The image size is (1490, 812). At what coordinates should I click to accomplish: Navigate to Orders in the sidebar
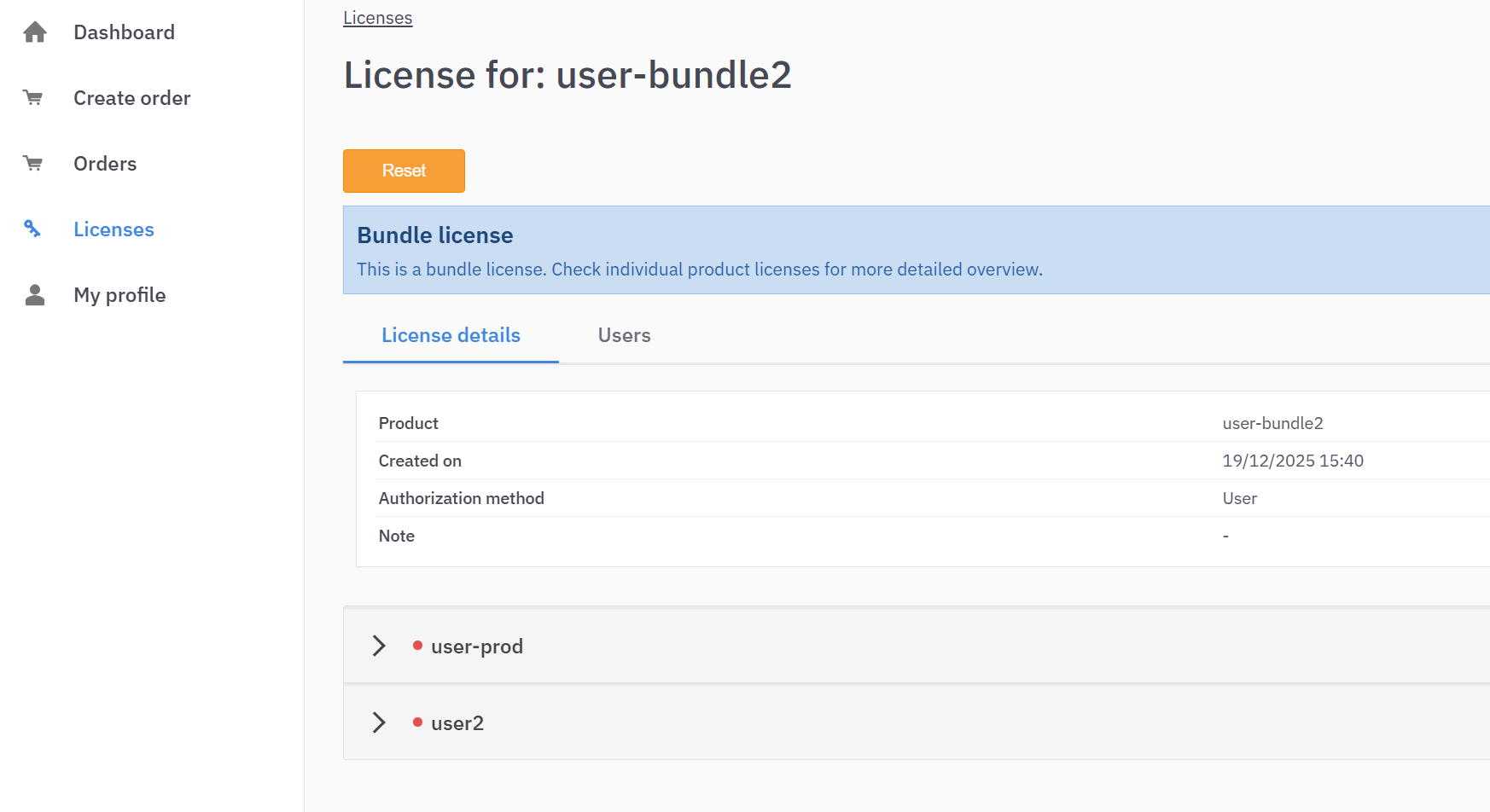105,164
